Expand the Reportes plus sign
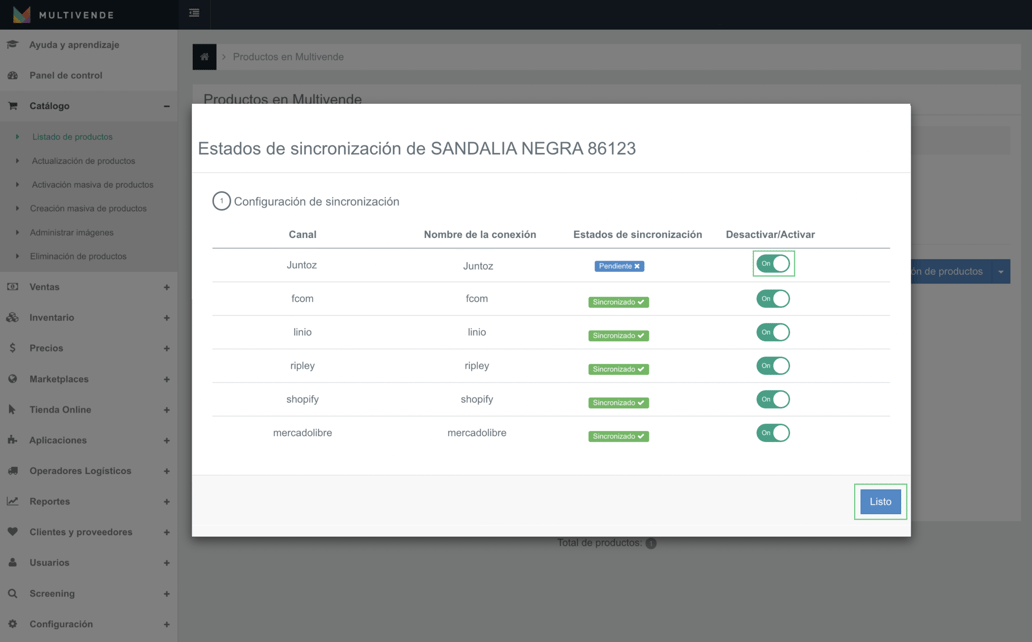 167,502
